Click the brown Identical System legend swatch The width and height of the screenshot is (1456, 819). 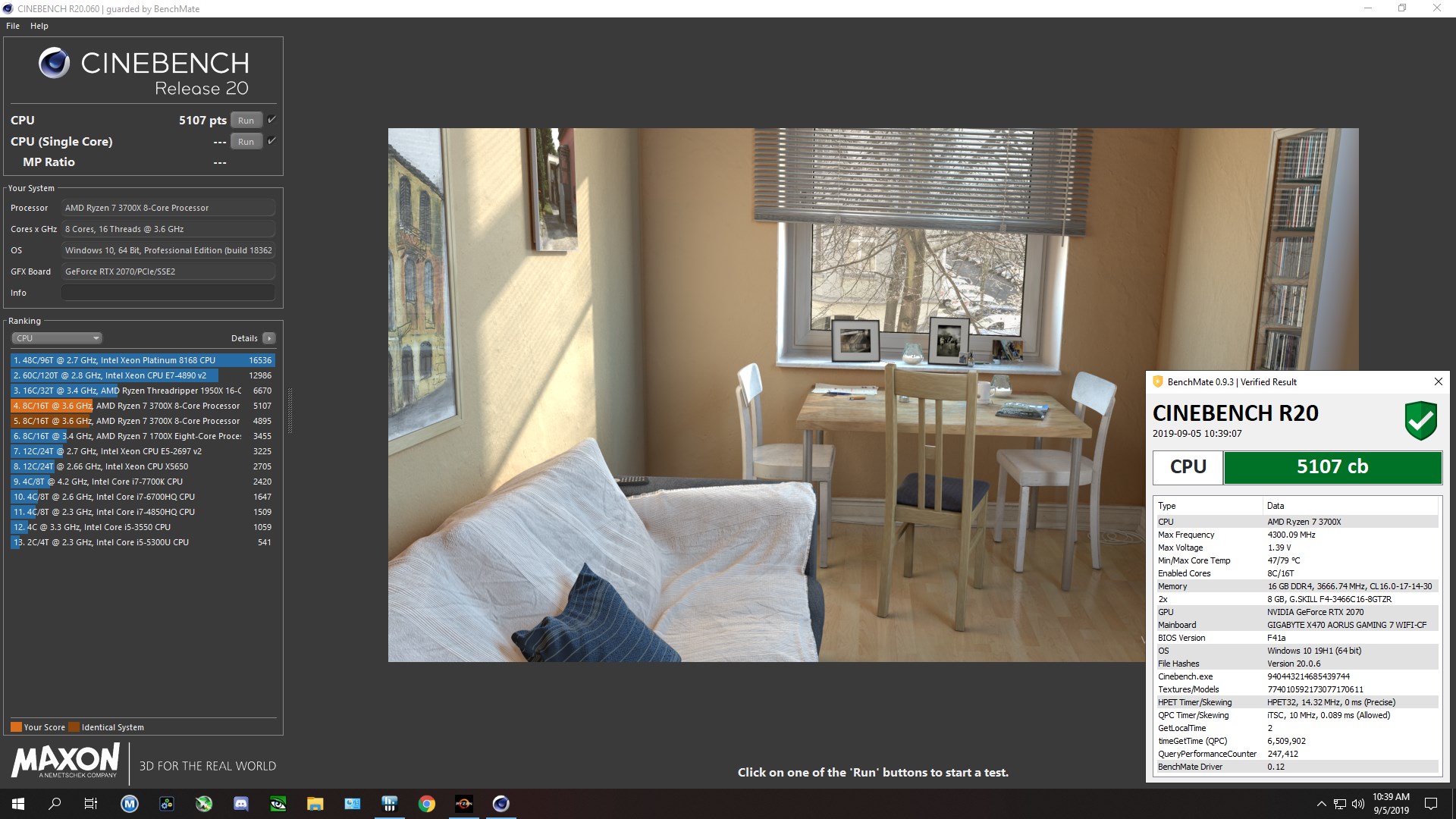pyautogui.click(x=74, y=726)
